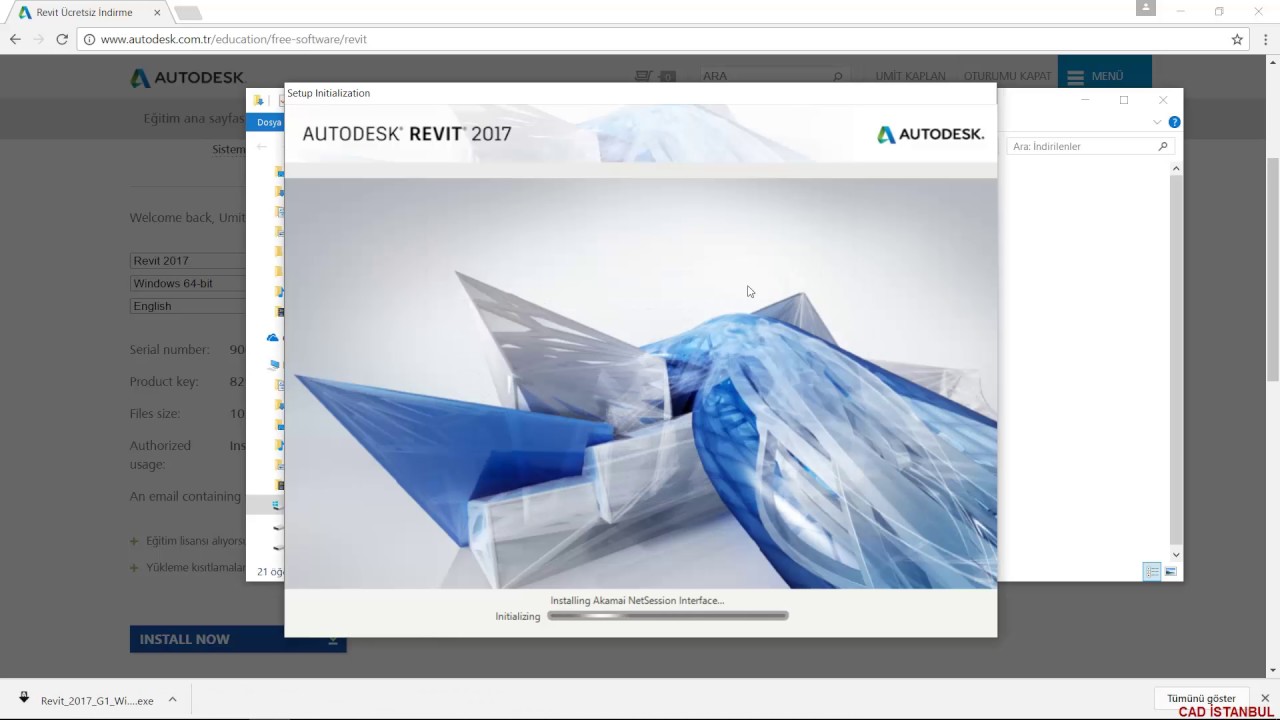Screen dimensions: 1280x720
Task: Open a new browser tab
Action: [x=188, y=13]
